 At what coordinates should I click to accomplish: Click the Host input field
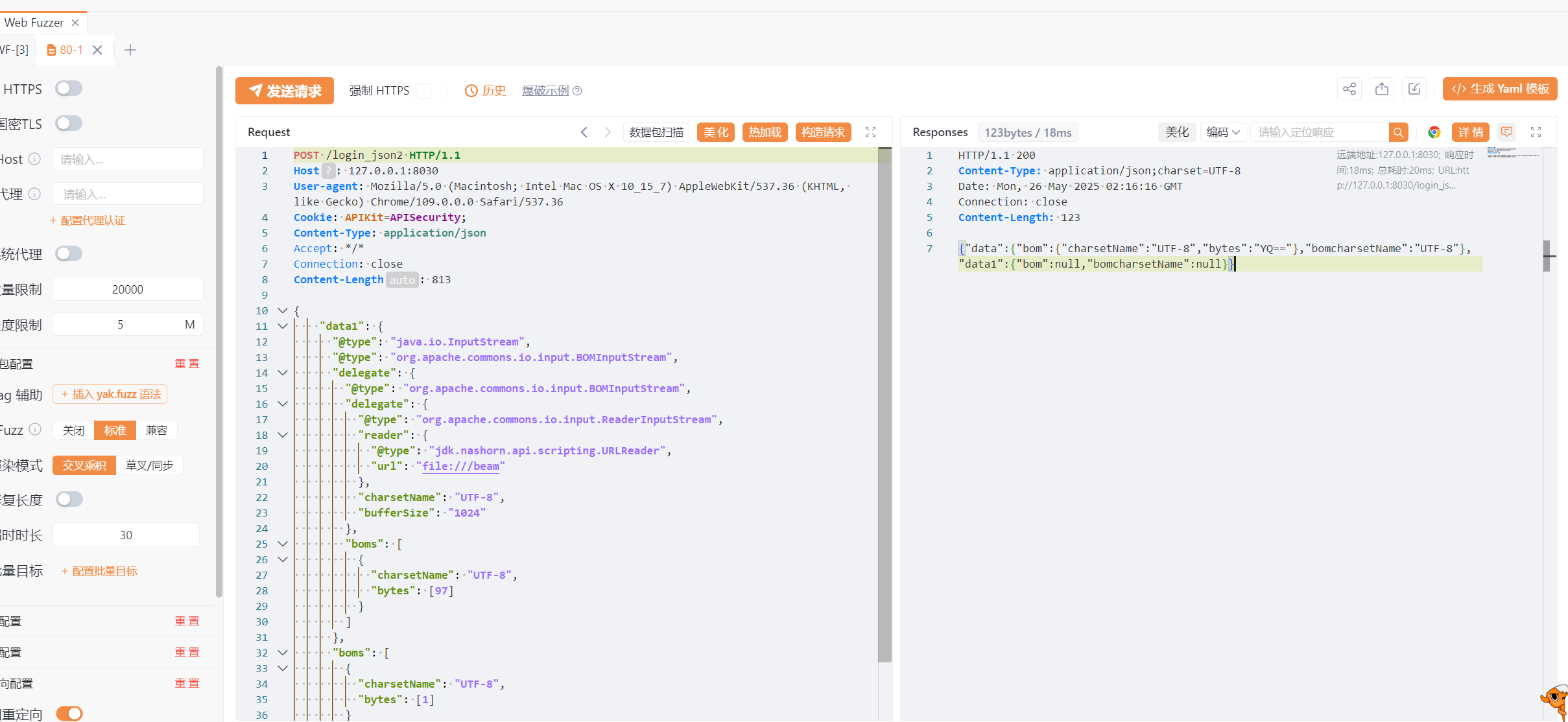click(x=128, y=159)
